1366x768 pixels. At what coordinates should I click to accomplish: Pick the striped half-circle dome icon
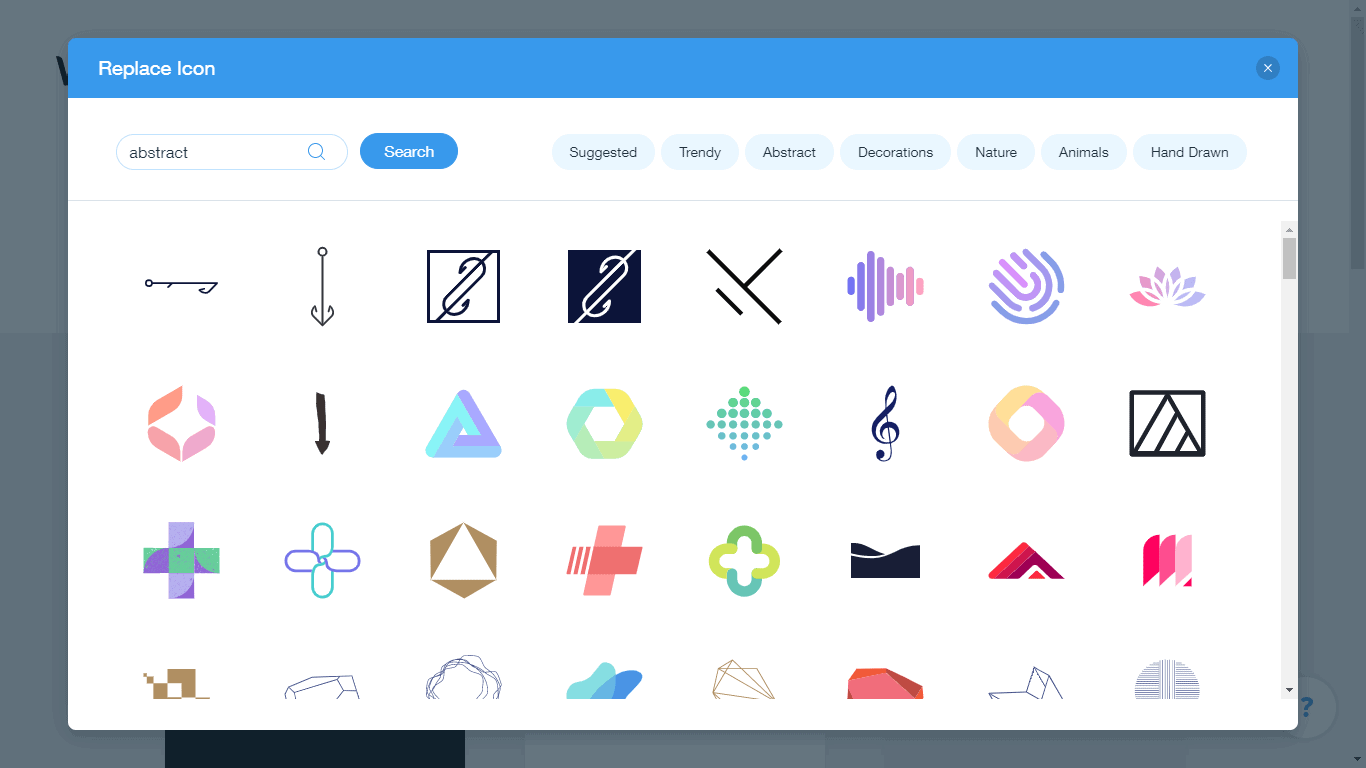(1167, 679)
